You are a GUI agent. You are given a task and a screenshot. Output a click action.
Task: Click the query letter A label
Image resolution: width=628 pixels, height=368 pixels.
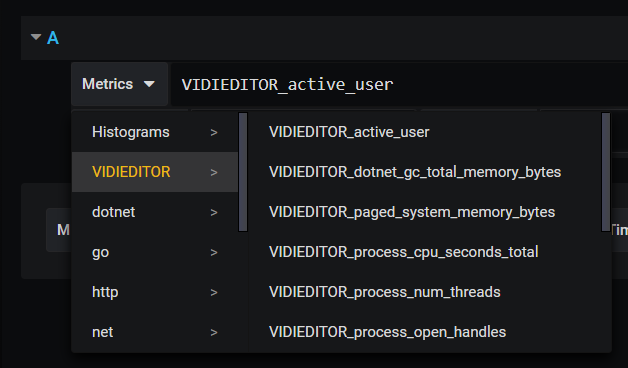coord(53,38)
